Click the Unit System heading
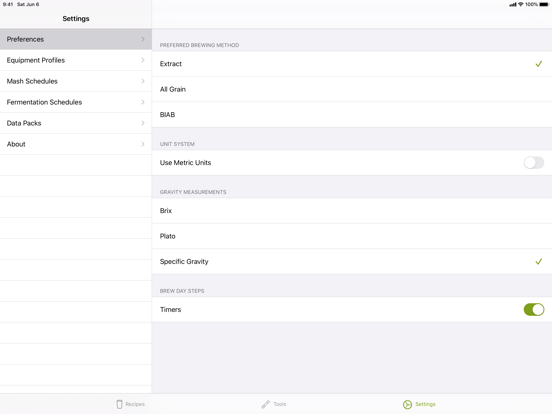Screen dimensions: 552x414 [x=177, y=144]
